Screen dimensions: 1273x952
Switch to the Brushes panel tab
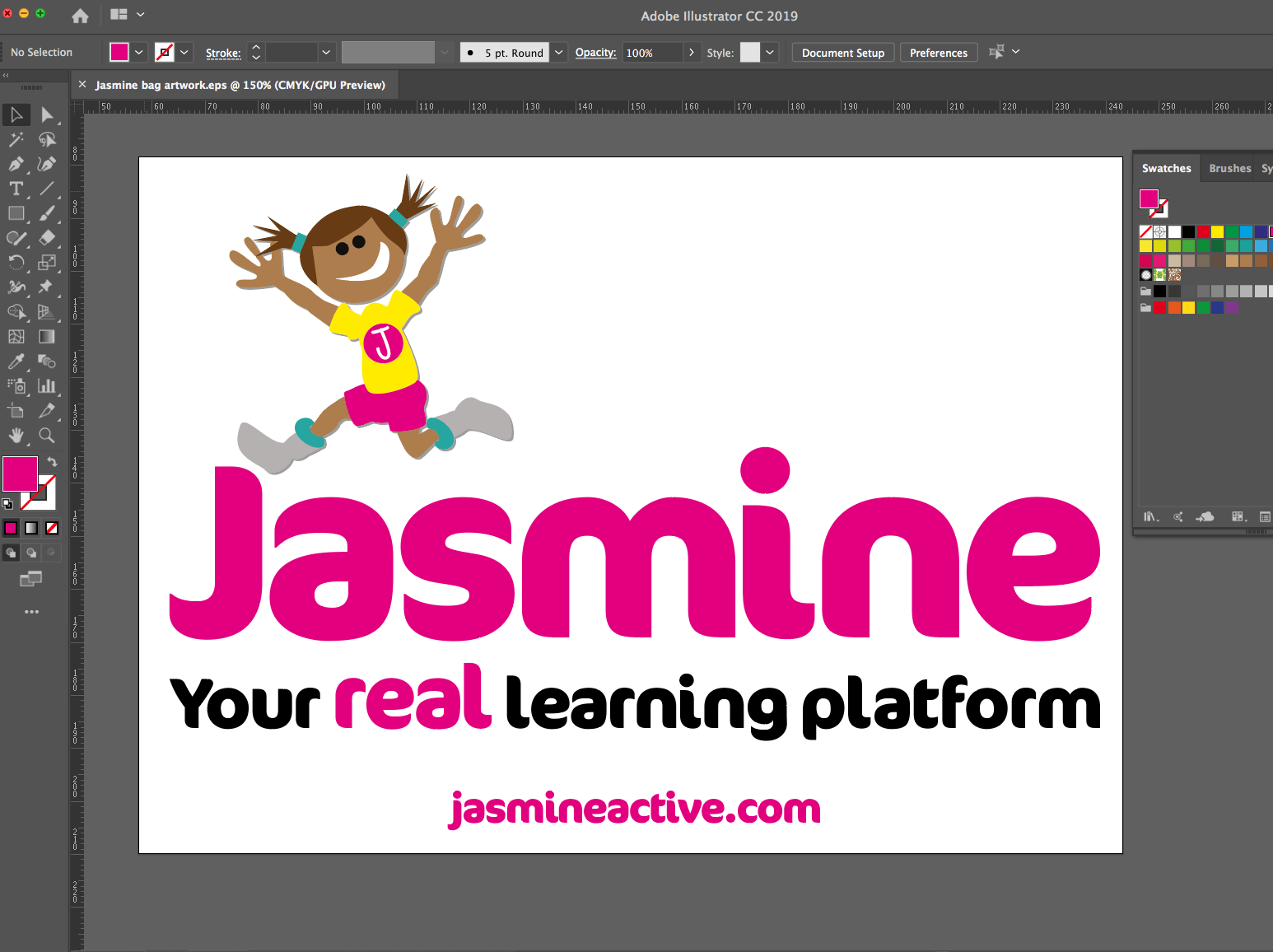[x=1229, y=168]
